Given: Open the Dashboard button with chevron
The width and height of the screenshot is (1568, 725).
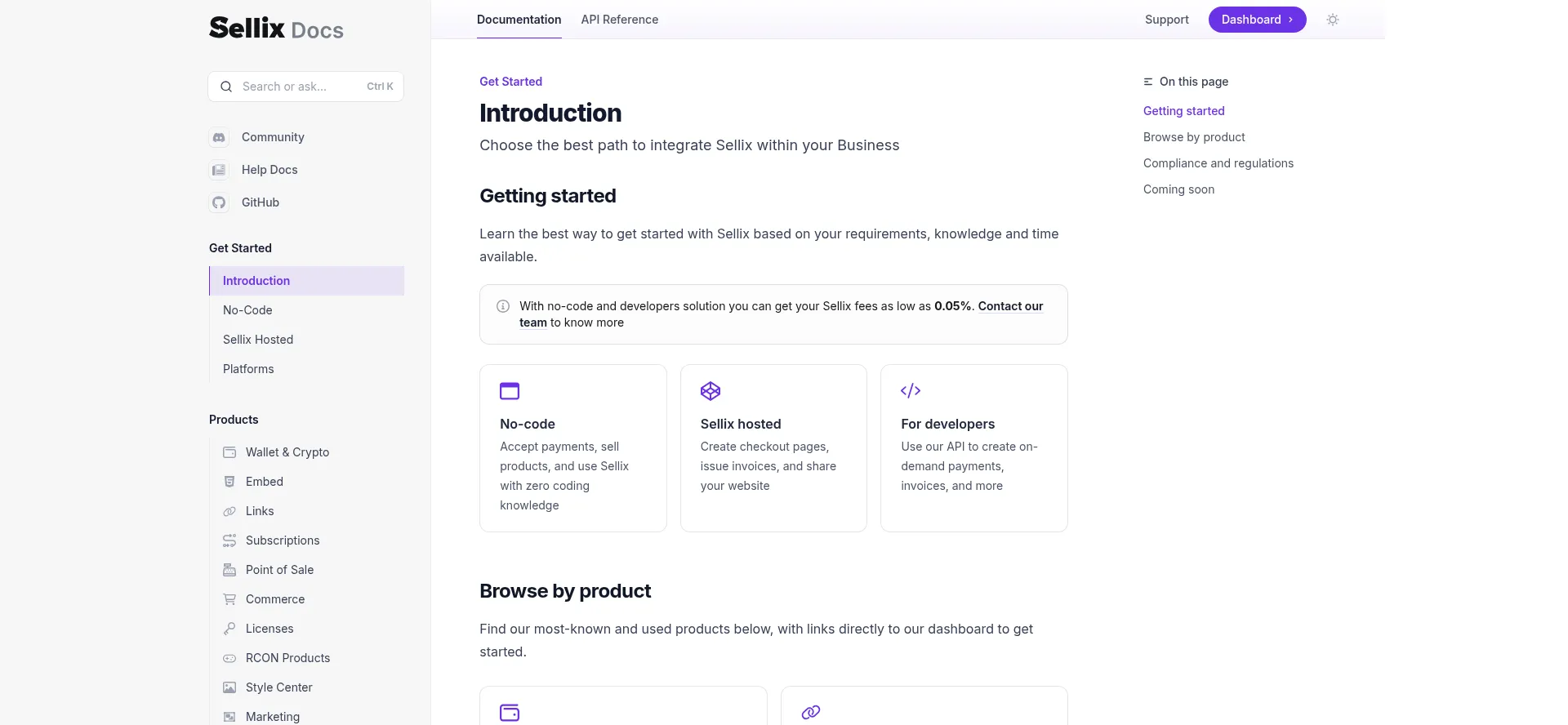Looking at the screenshot, I should pos(1257,20).
